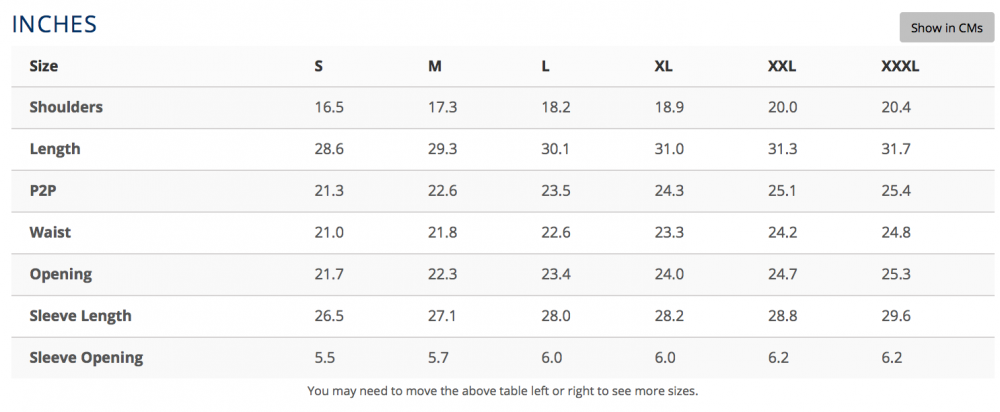Select the Opening row label
The width and height of the screenshot is (1000, 412).
[x=61, y=274]
